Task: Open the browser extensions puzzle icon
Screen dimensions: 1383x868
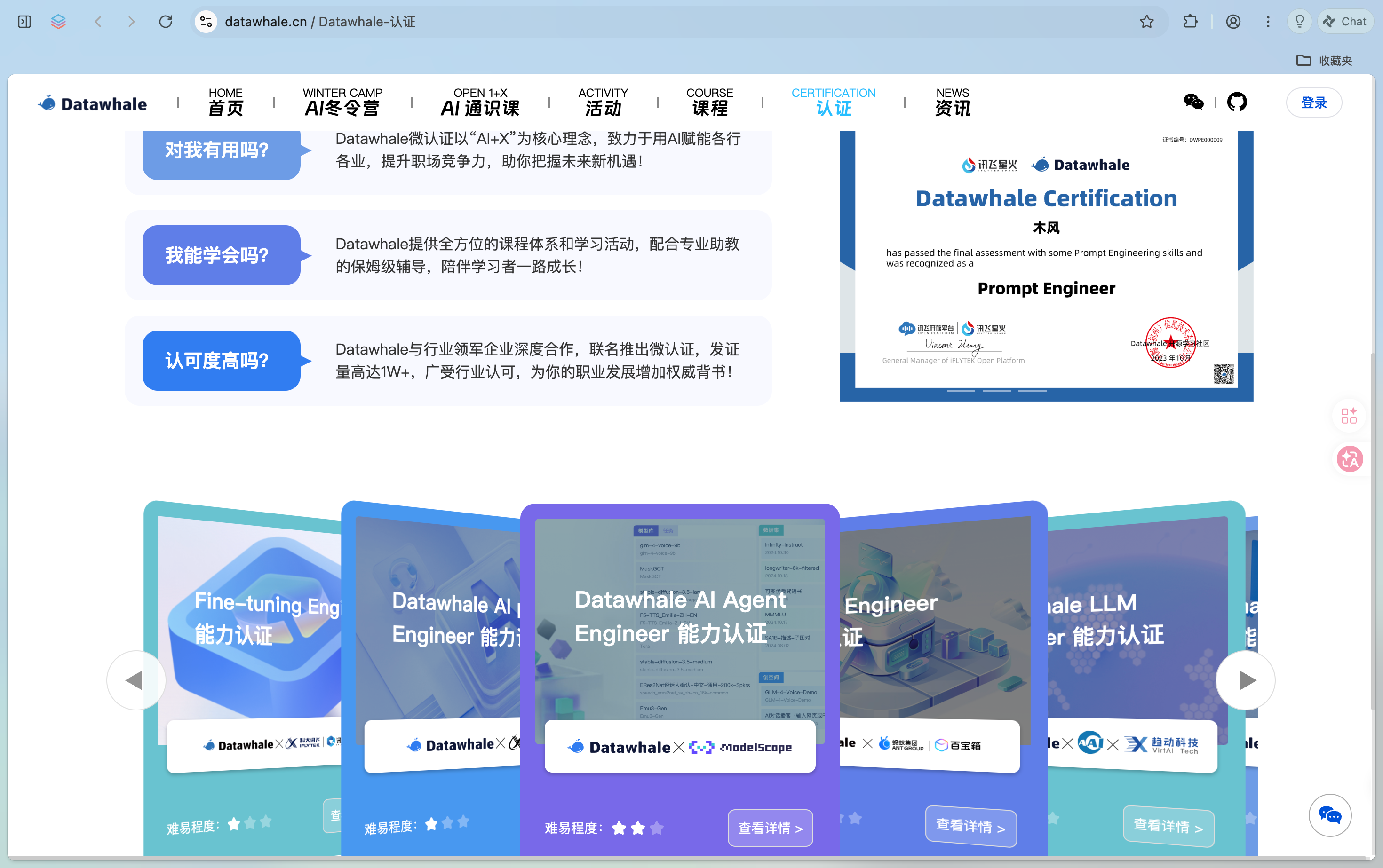Action: (x=1191, y=22)
